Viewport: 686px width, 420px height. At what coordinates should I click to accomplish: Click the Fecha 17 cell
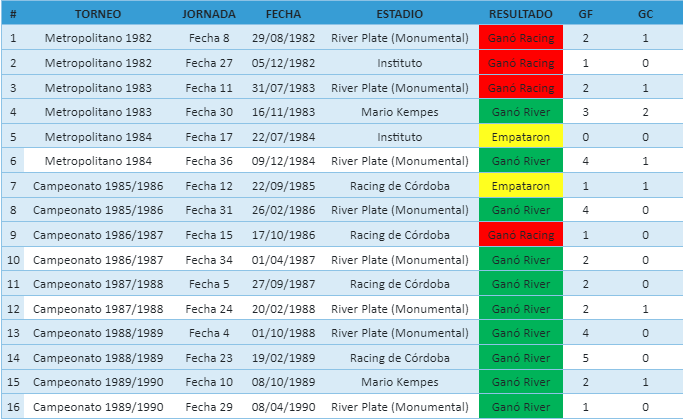coord(209,137)
